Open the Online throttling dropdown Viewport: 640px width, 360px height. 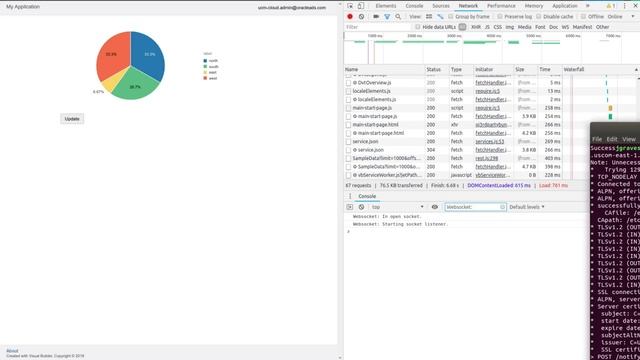tap(620, 17)
